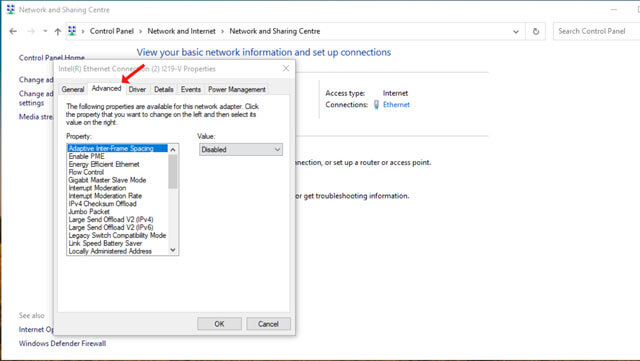This screenshot has width=640, height=361.
Task: Switch to the Power Management tab
Action: click(237, 89)
